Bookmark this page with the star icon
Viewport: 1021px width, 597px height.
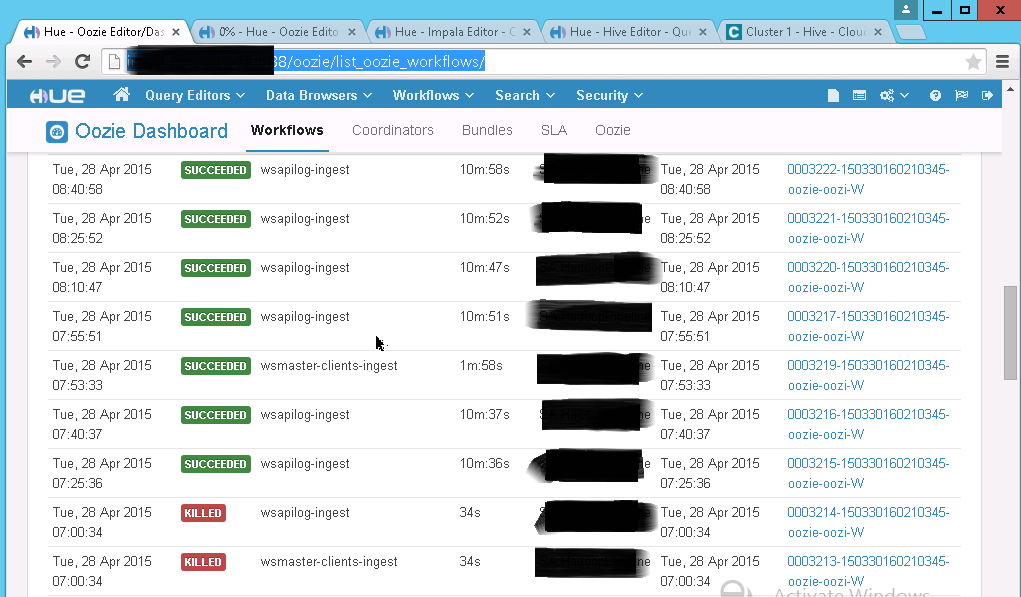(x=973, y=62)
